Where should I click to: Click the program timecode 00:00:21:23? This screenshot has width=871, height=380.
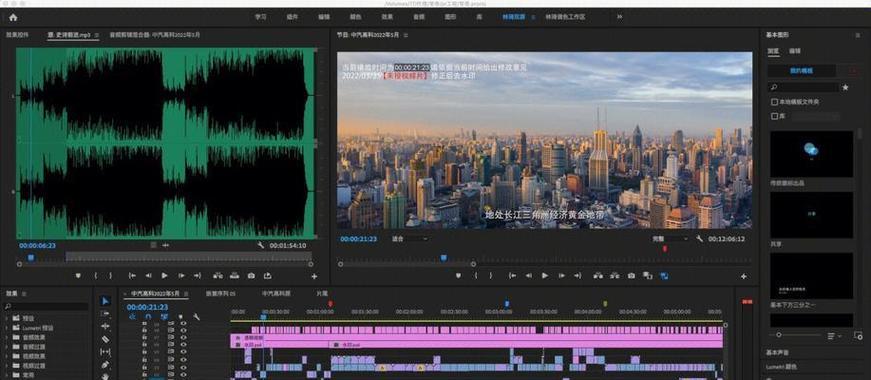click(358, 239)
